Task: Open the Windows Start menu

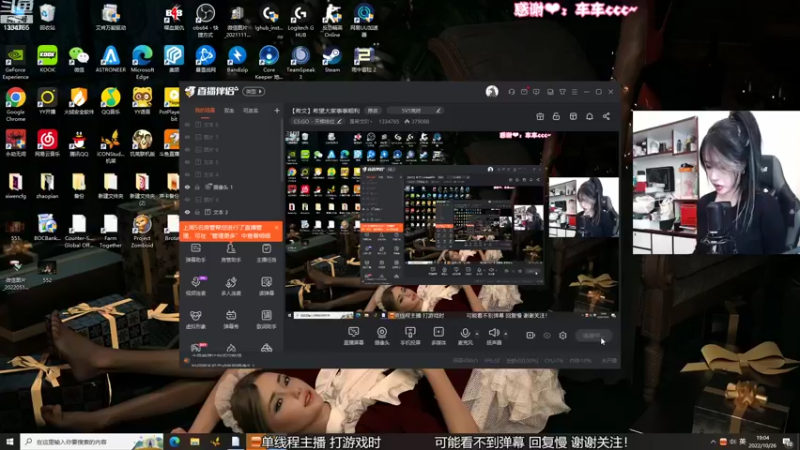Action: 10,442
